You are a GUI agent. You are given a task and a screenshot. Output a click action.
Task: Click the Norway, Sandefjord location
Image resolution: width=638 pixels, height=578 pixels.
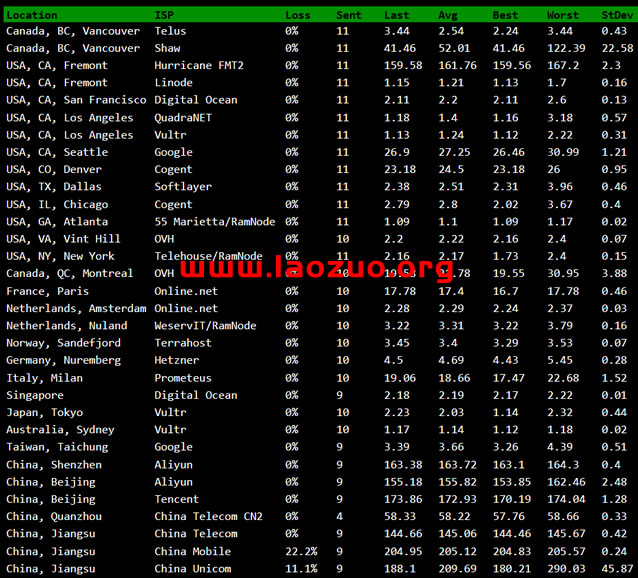[x=63, y=343]
